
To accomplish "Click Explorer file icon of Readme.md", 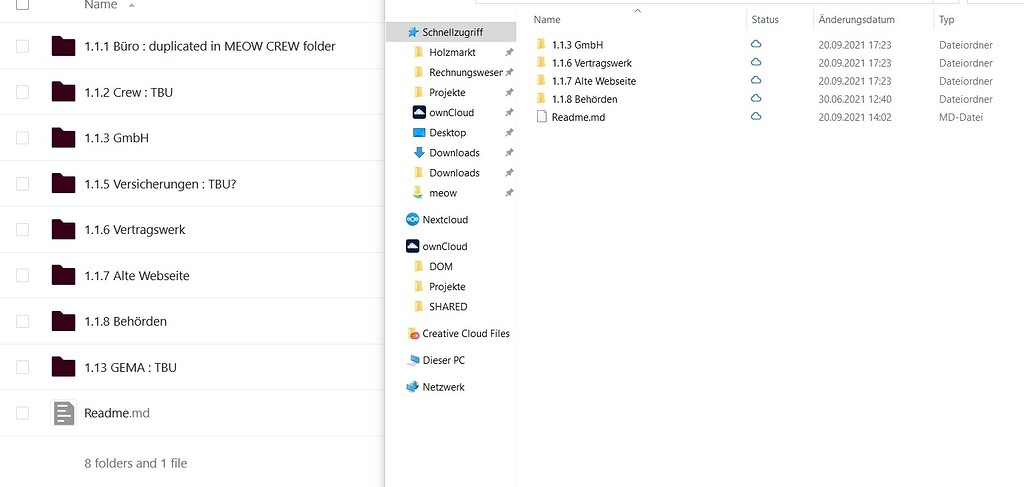I will point(541,117).
